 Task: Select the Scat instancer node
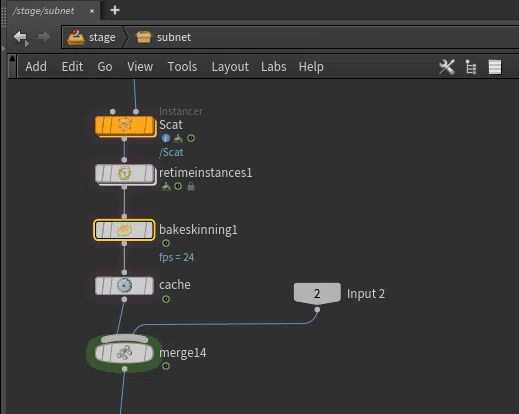(x=125, y=126)
